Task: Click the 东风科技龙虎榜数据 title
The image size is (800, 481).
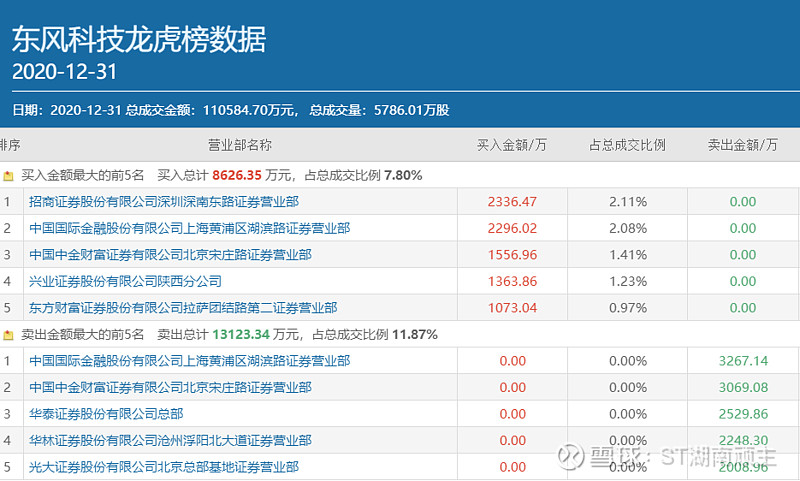Action: [x=139, y=40]
